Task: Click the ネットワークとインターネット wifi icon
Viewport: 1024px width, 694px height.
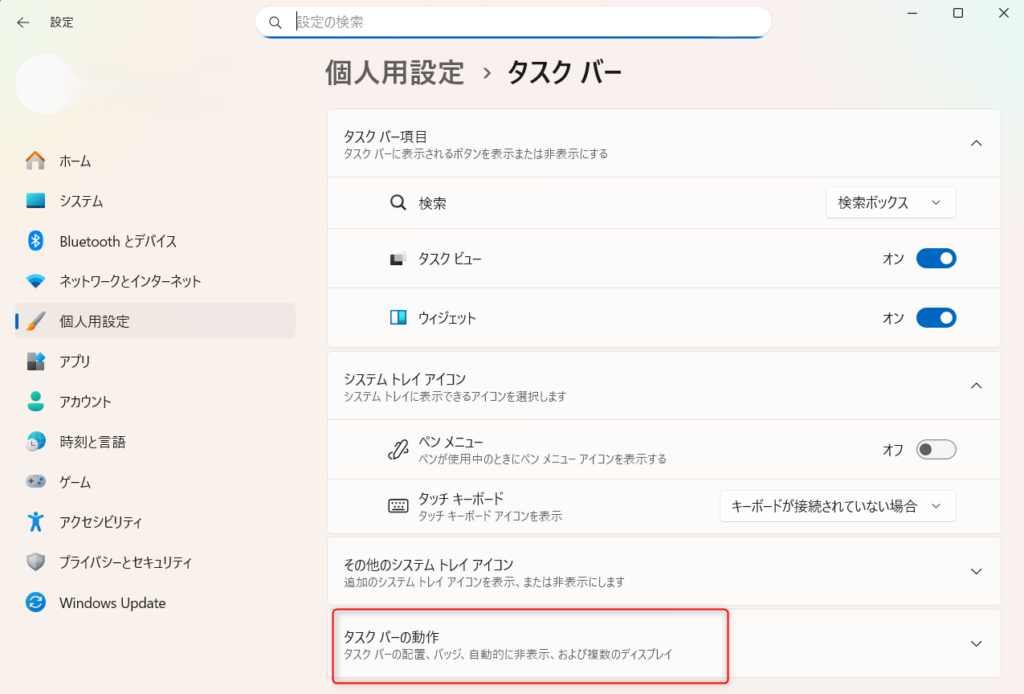Action: pyautogui.click(x=36, y=281)
